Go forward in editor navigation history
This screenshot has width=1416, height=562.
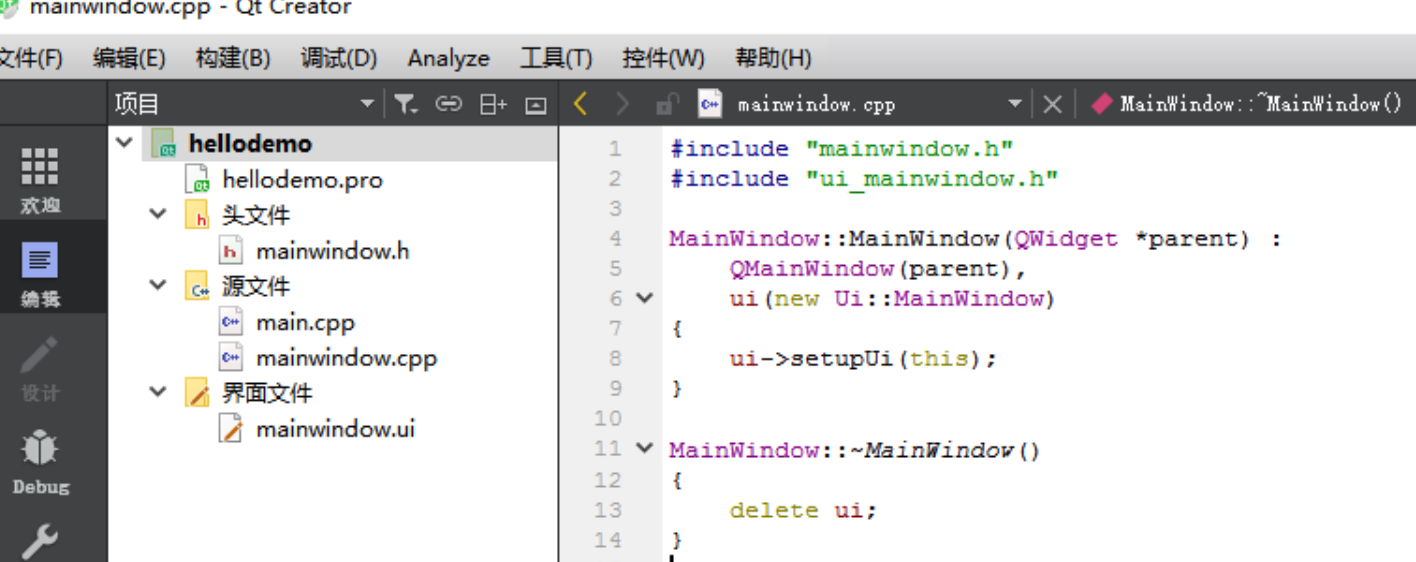click(x=622, y=104)
